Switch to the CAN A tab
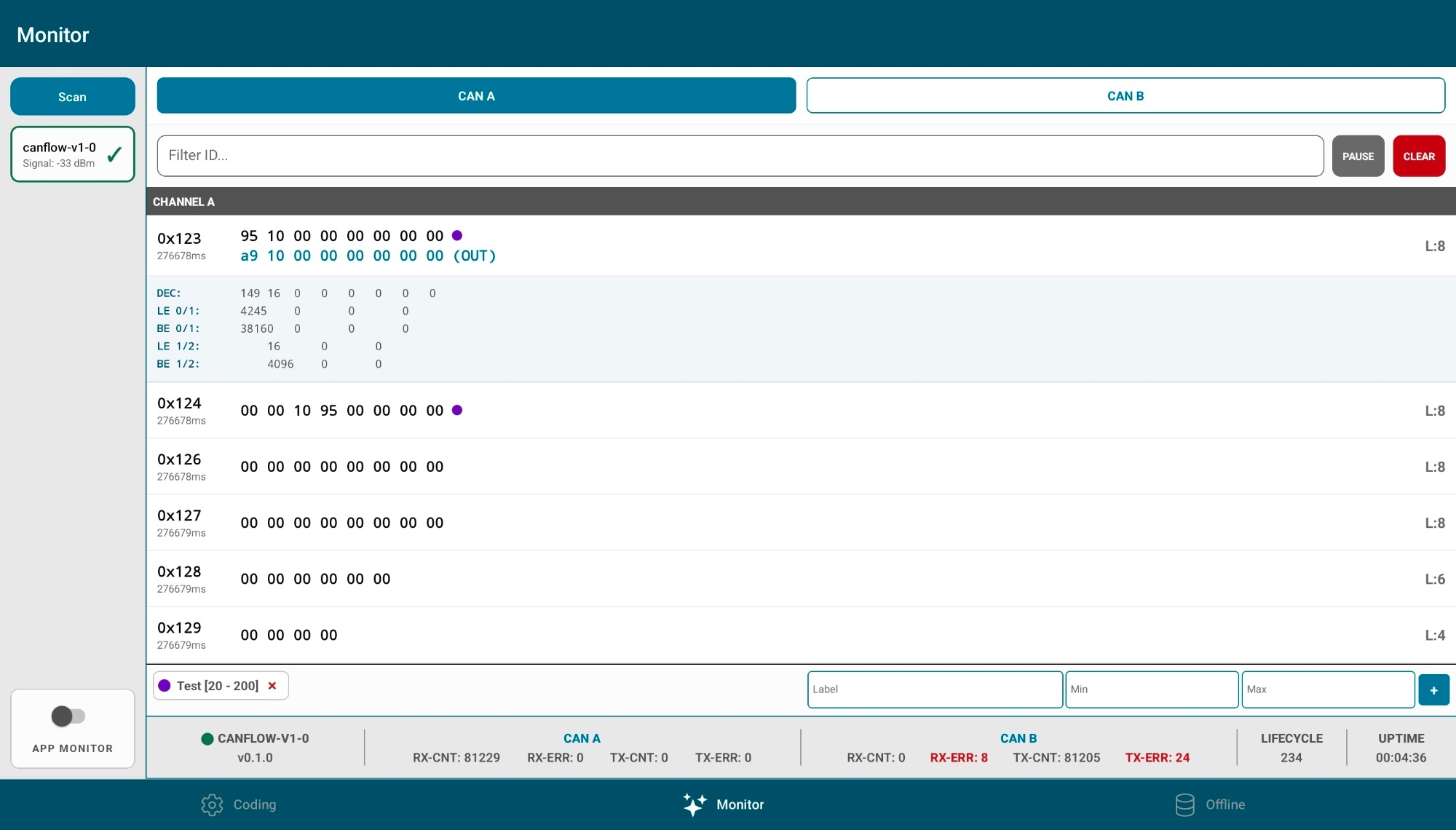This screenshot has height=830, width=1456. click(476, 96)
